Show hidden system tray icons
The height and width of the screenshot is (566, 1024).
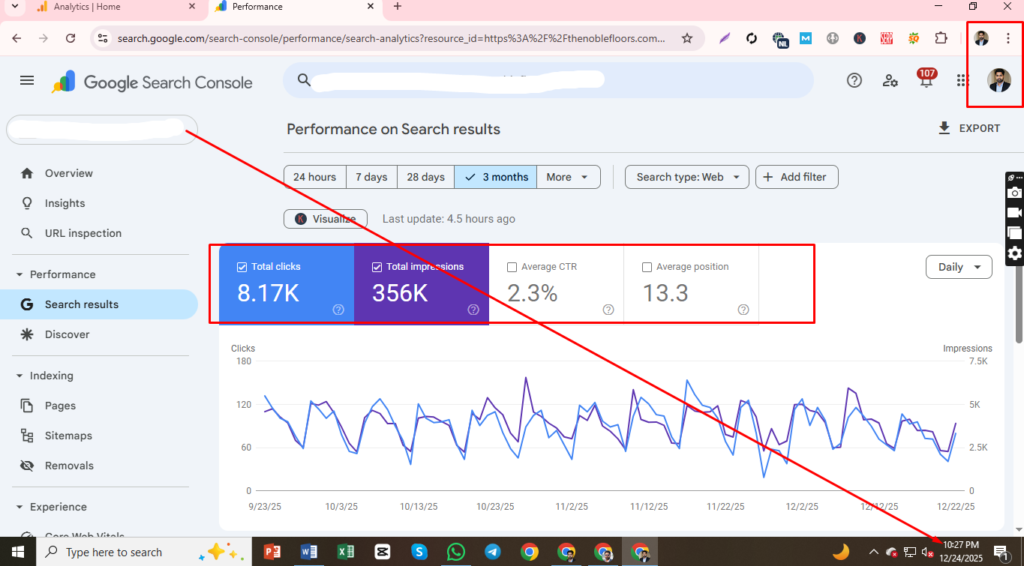[874, 552]
